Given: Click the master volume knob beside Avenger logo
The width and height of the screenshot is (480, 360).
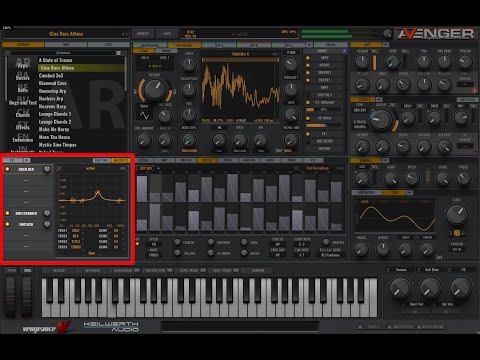Looking at the screenshot, I should pyautogui.click(x=387, y=33).
